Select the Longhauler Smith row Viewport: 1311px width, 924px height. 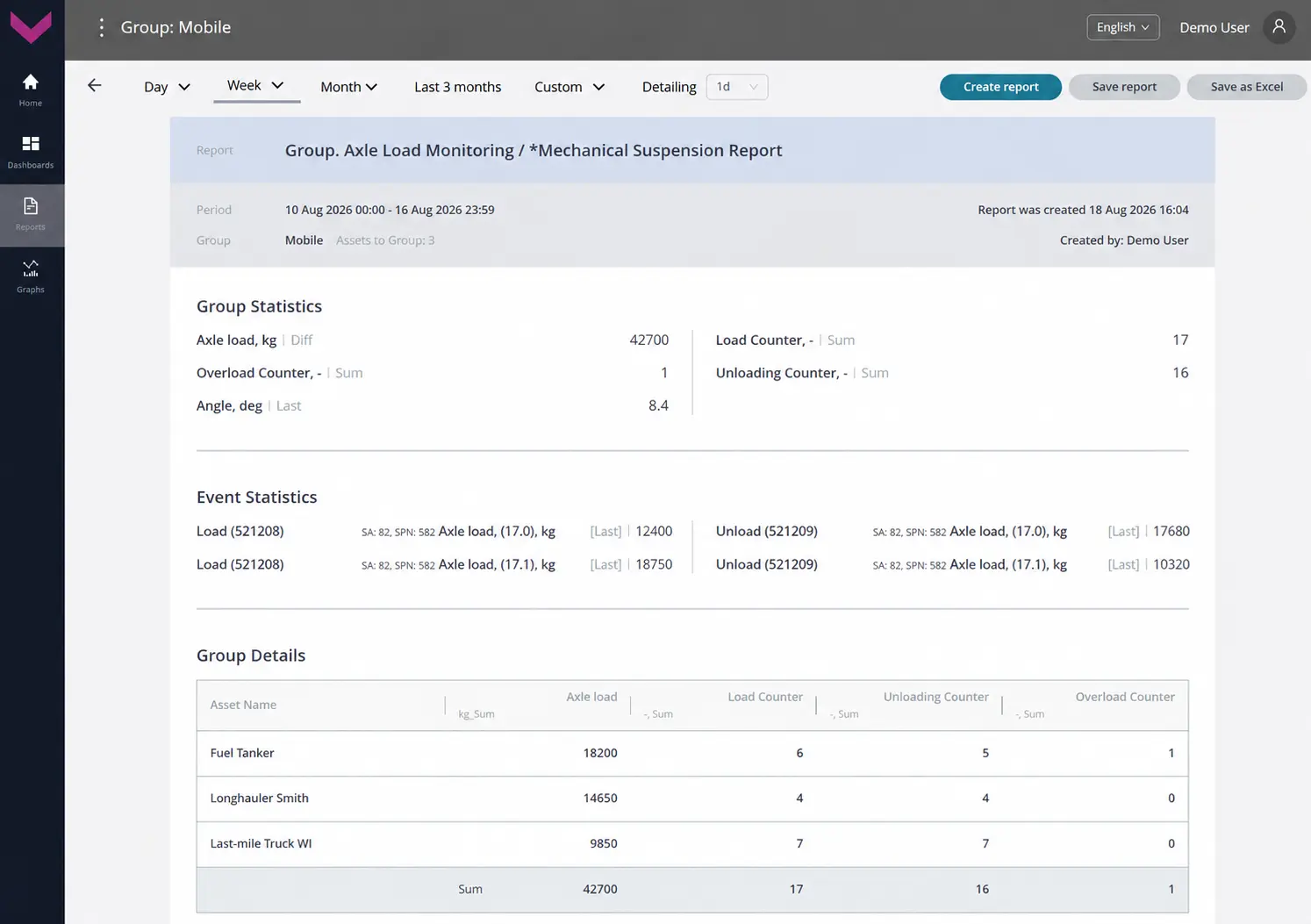[692, 799]
